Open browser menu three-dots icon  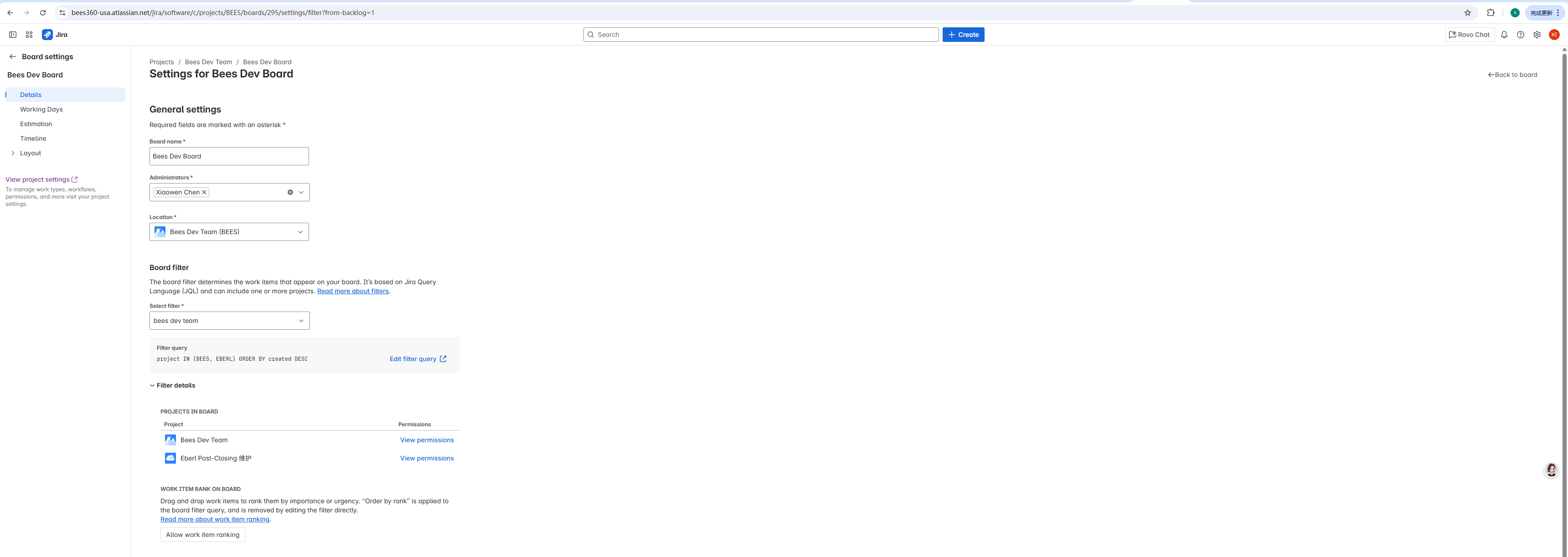(1558, 13)
